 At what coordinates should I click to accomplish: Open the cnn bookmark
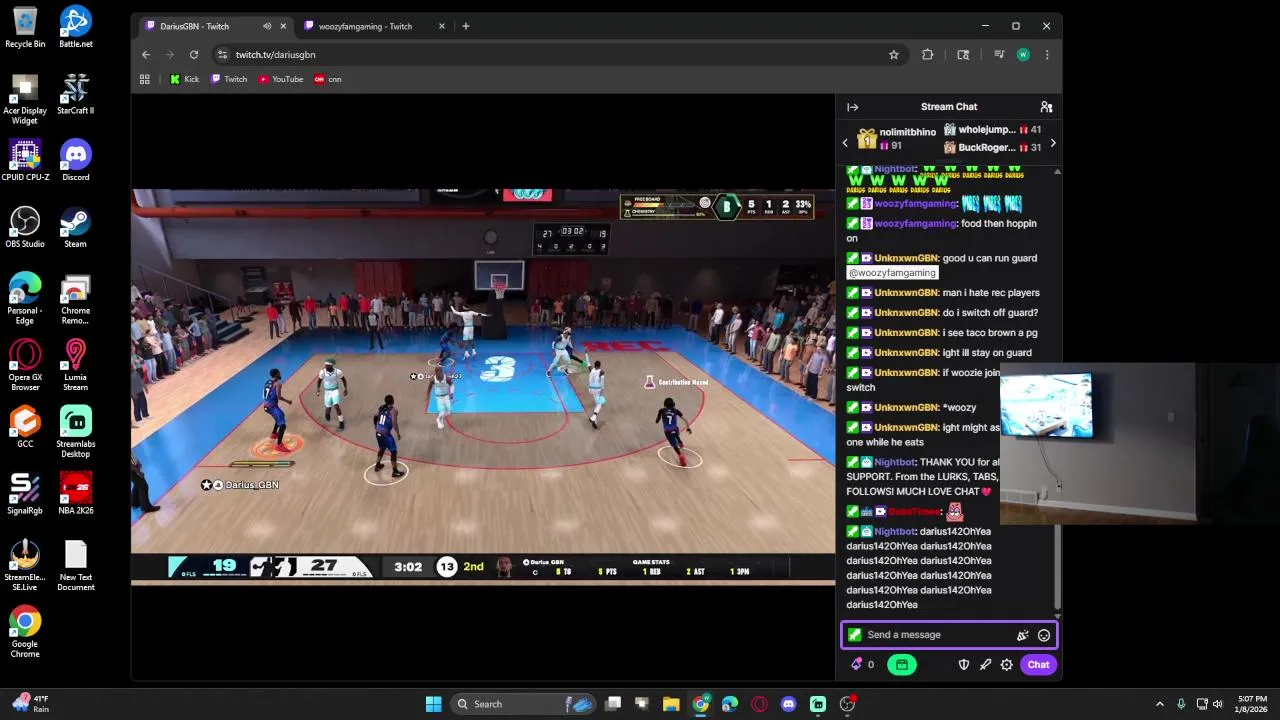pyautogui.click(x=328, y=79)
